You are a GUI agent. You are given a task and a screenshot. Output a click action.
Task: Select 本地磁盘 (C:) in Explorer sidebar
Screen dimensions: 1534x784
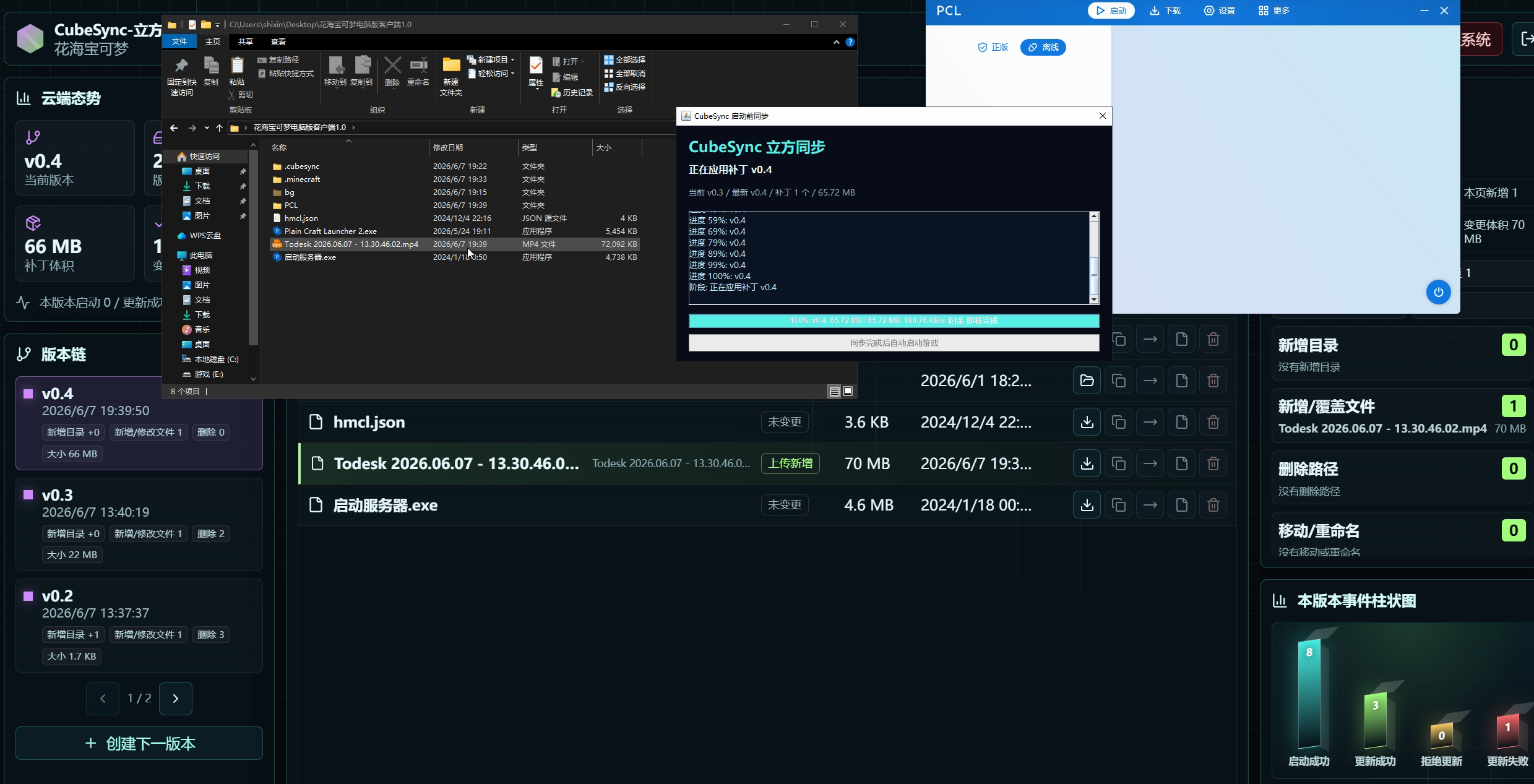point(216,360)
